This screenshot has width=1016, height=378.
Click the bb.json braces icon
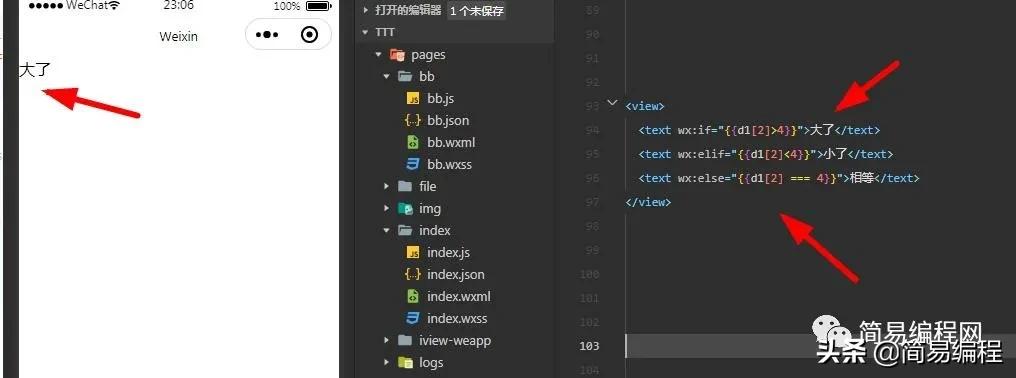click(x=413, y=121)
